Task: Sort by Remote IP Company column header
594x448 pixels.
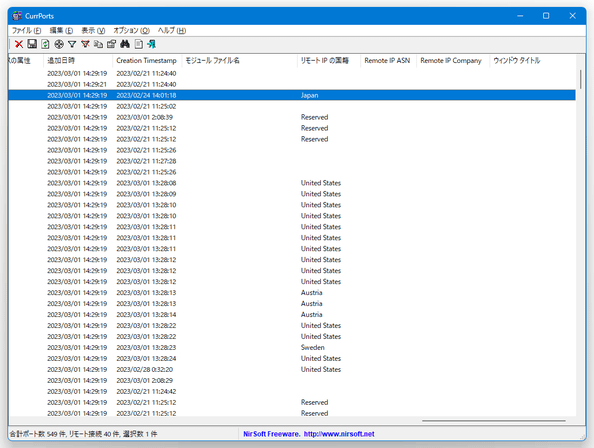Action: 452,61
